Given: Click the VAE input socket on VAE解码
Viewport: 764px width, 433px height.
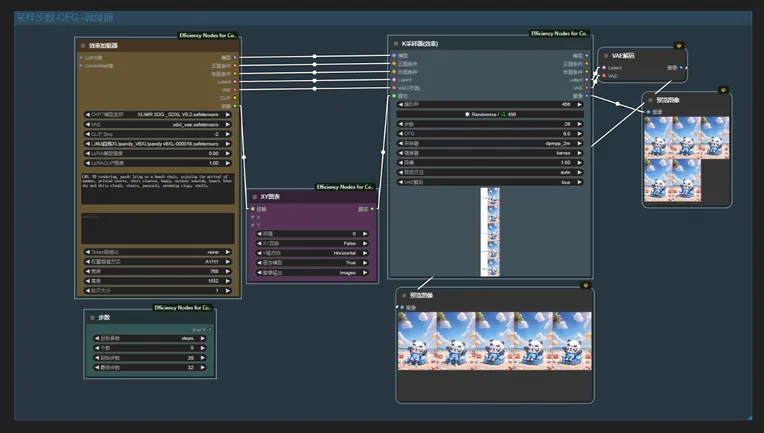Looking at the screenshot, I should coord(604,75).
